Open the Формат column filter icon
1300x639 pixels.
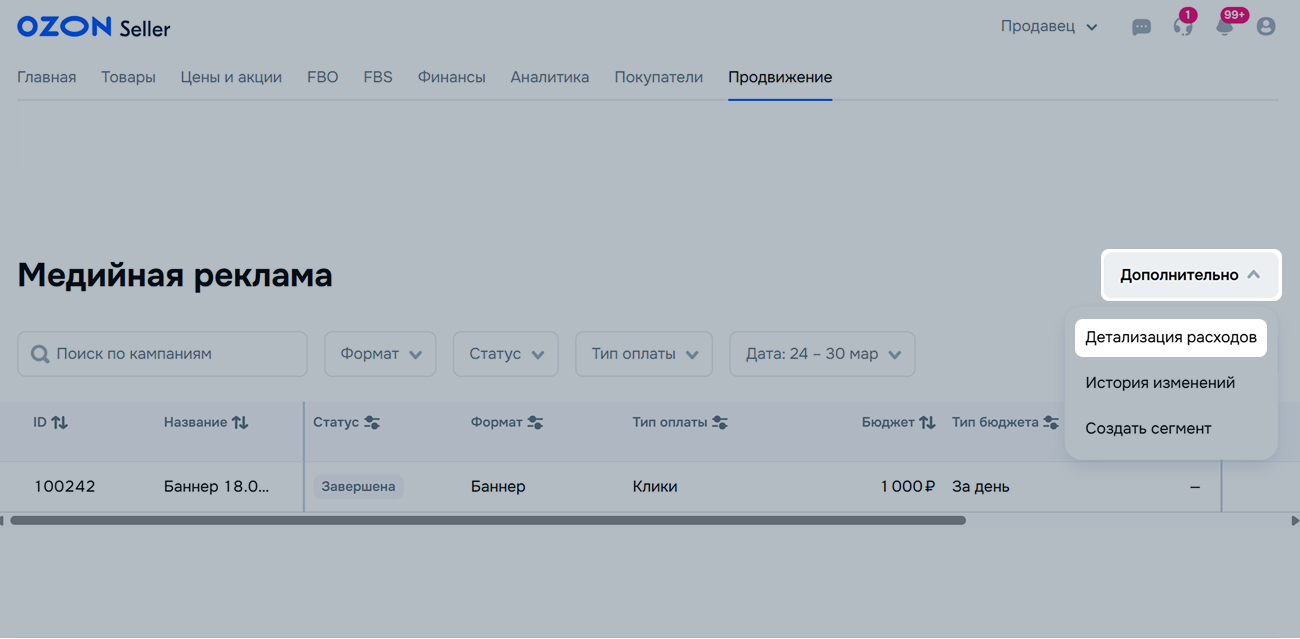coord(535,423)
